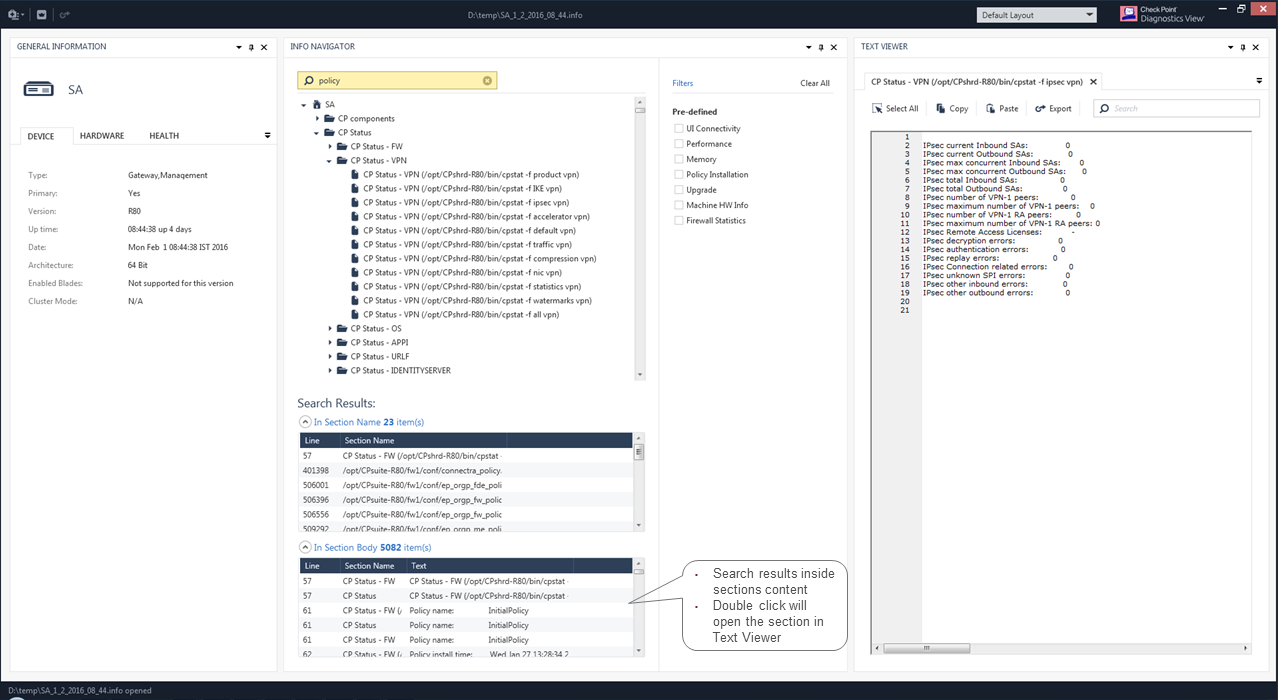Close the Text Viewer panel
Viewport: 1278px width, 700px height.
point(1257,47)
